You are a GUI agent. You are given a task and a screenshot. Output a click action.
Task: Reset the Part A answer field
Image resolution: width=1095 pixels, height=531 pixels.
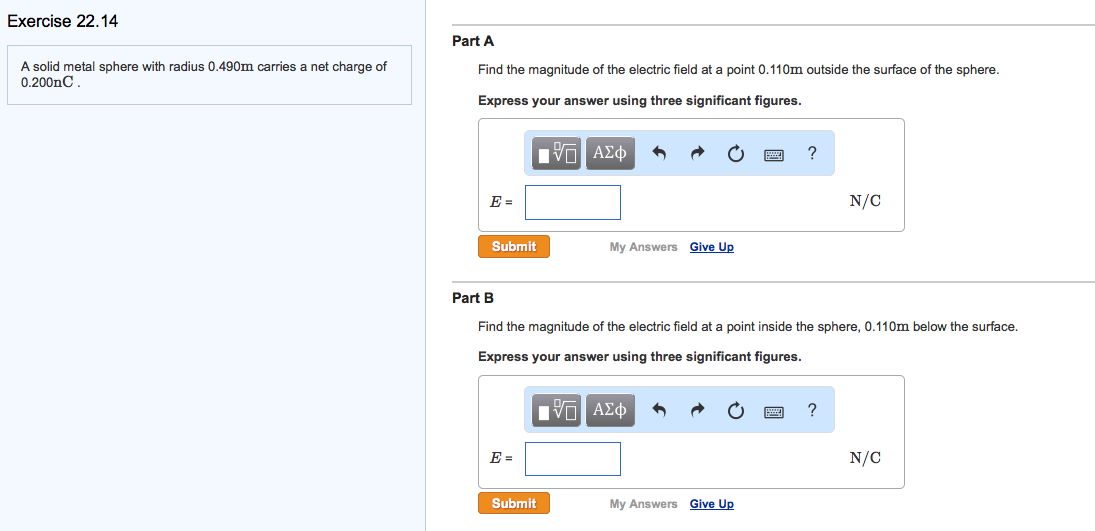(735, 154)
